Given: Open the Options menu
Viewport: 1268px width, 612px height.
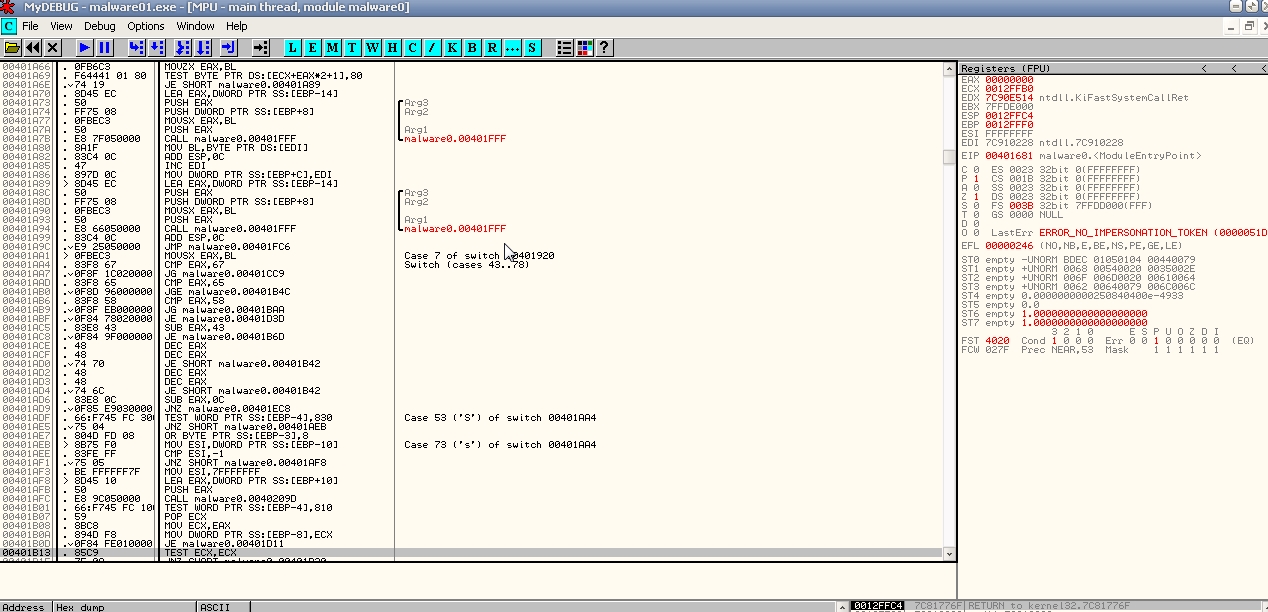Looking at the screenshot, I should (146, 26).
